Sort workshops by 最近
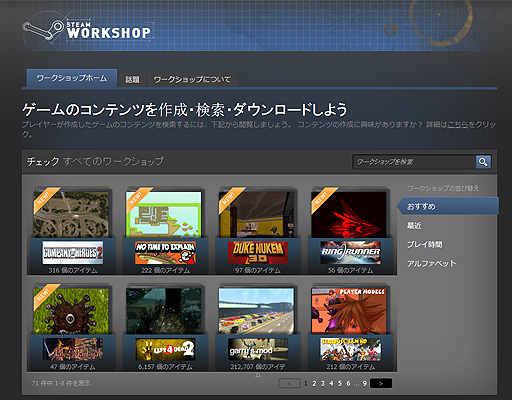Screen dimensions: 512x400 tap(414, 226)
